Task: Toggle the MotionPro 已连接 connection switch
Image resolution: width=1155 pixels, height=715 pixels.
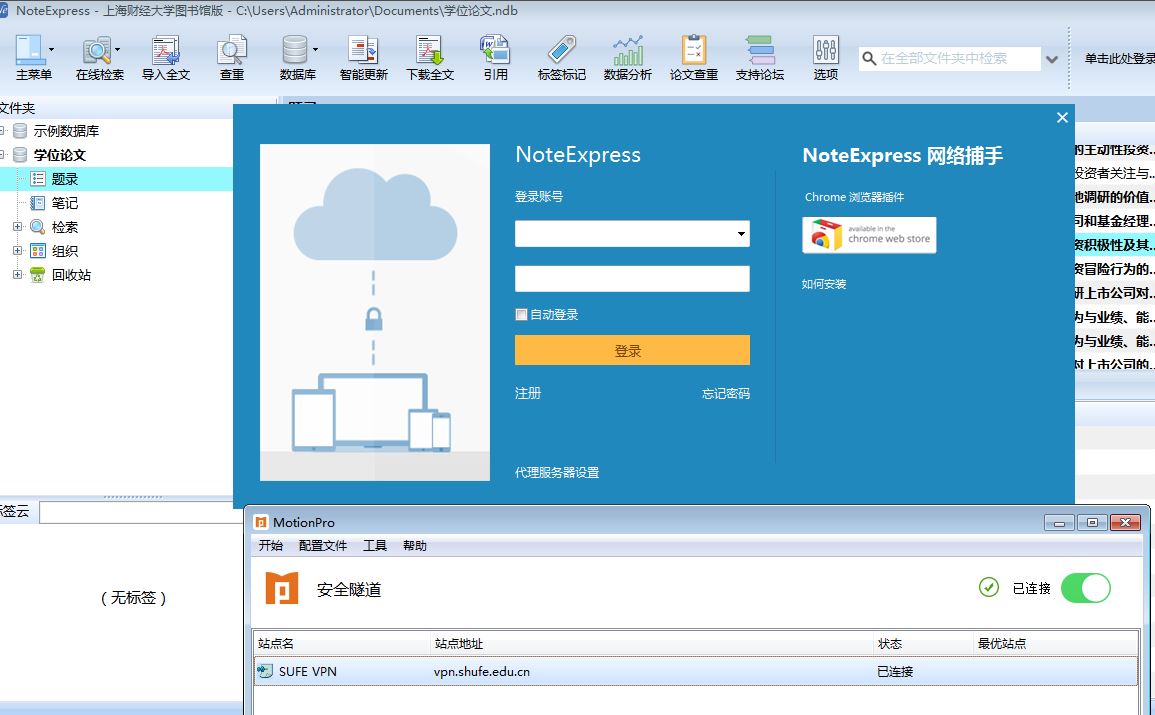Action: point(1086,588)
